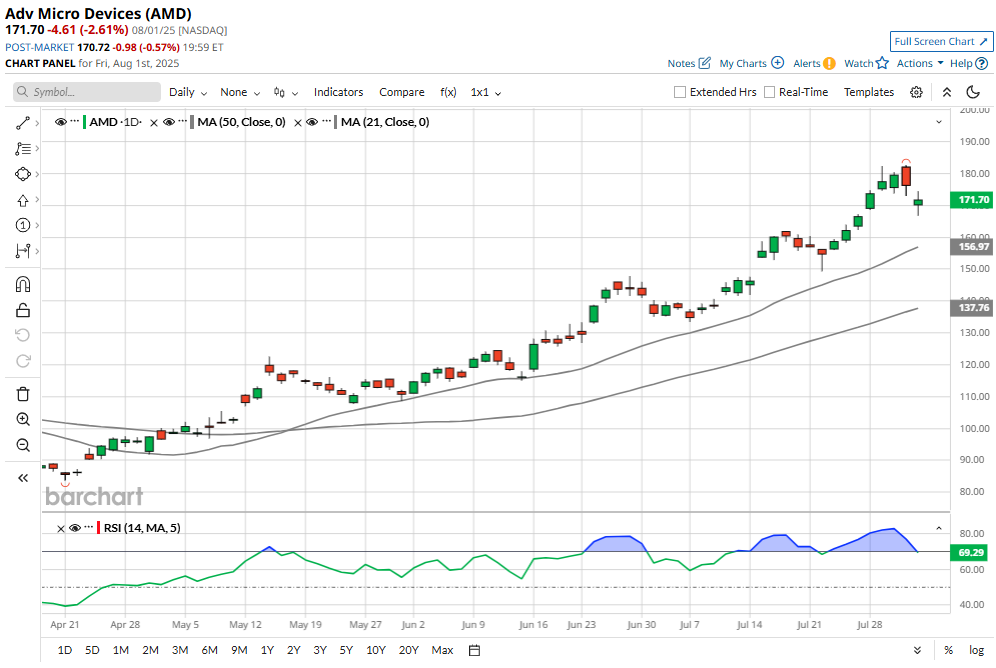
Task: Zoom in on the chart
Action: 23,419
